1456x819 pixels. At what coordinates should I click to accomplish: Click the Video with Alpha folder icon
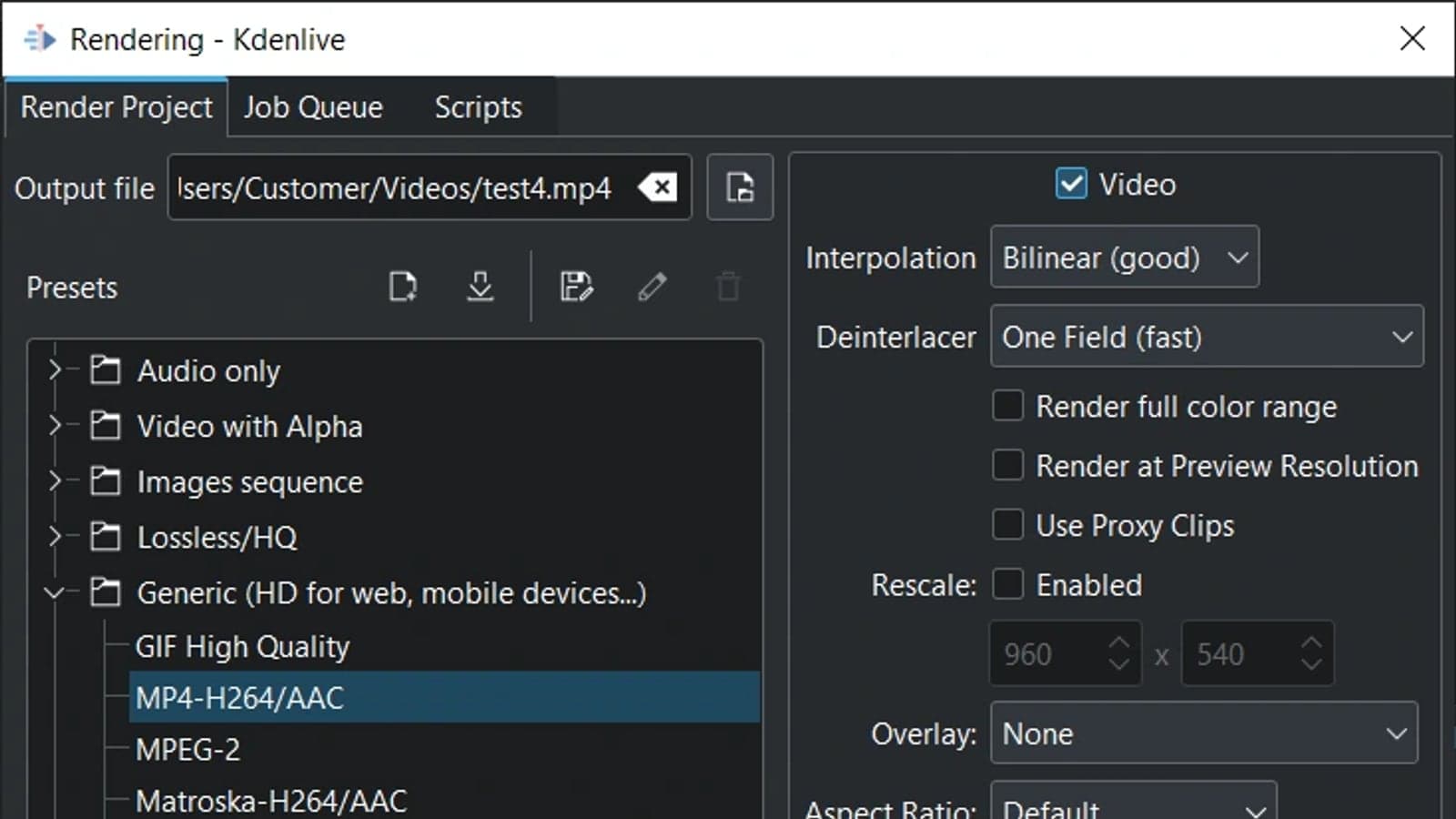(106, 426)
